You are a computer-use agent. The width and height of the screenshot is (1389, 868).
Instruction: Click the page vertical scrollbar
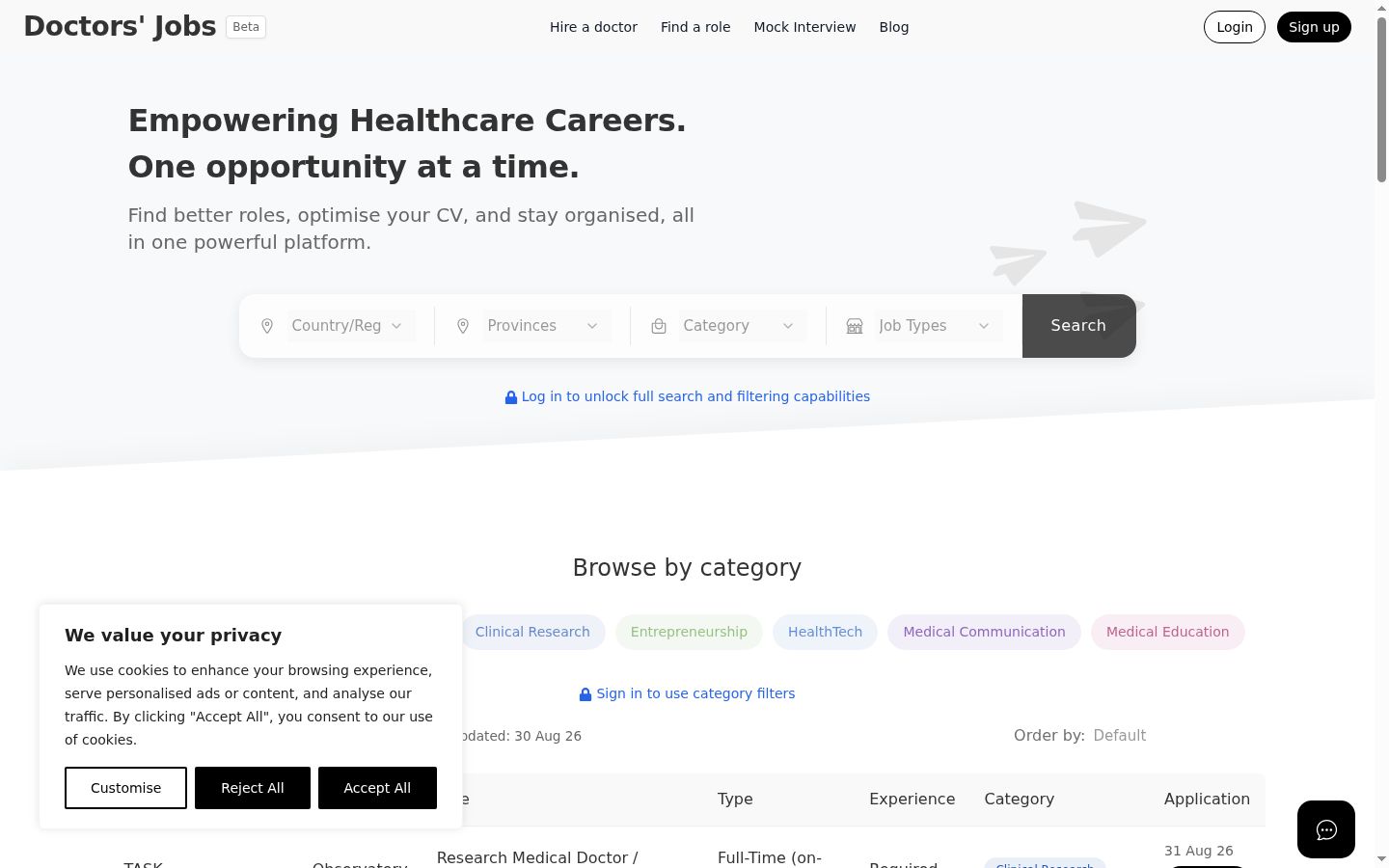1381,434
